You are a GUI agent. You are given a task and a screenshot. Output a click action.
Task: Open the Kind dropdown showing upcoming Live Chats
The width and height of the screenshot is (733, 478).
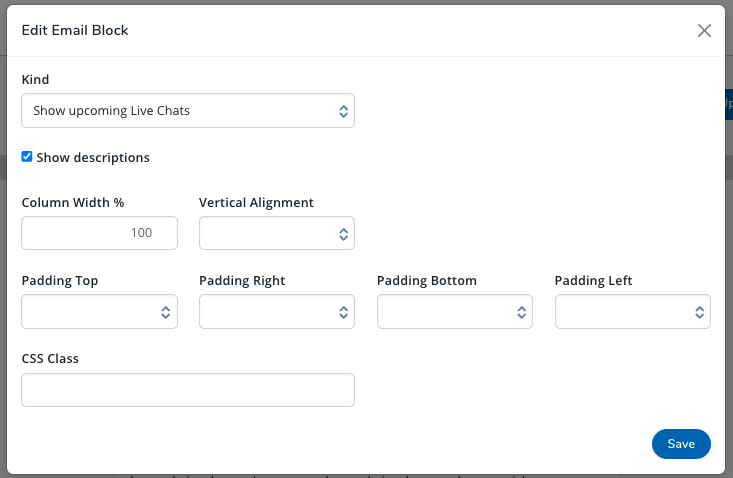(x=188, y=111)
